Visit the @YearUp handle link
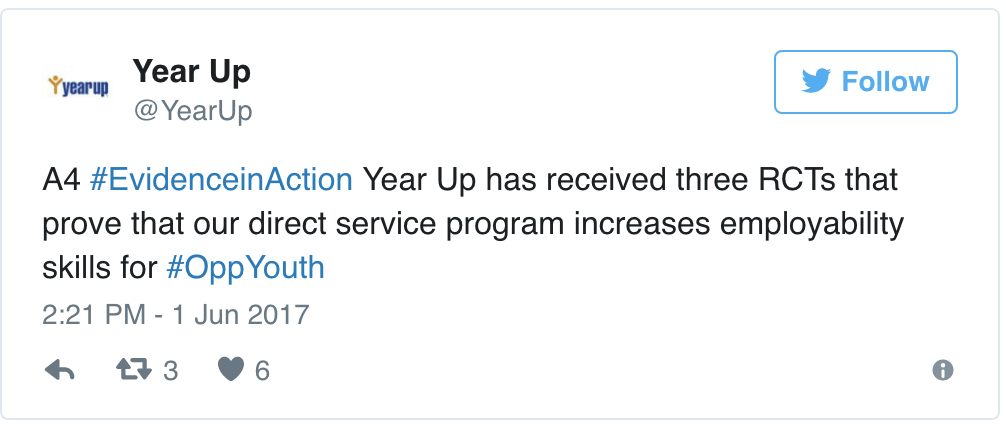The image size is (1006, 424). click(x=192, y=111)
